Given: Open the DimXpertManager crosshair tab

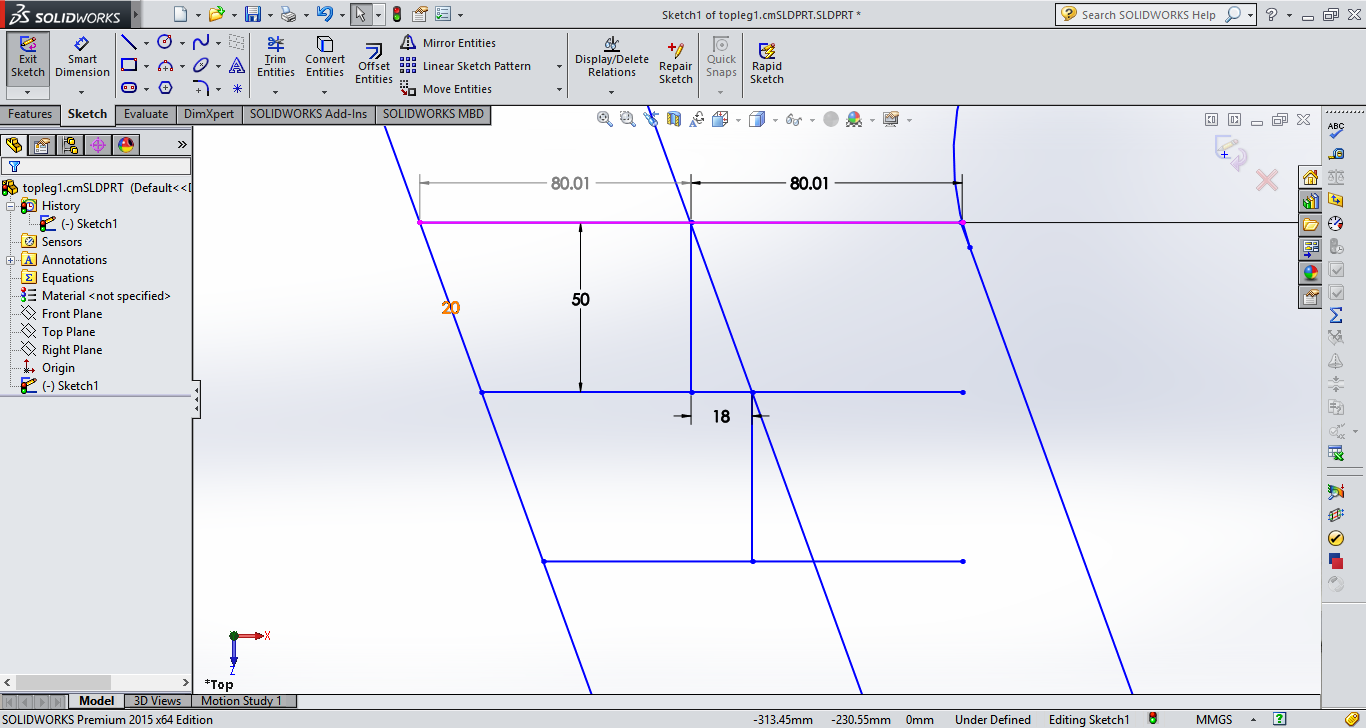Looking at the screenshot, I should point(98,145).
